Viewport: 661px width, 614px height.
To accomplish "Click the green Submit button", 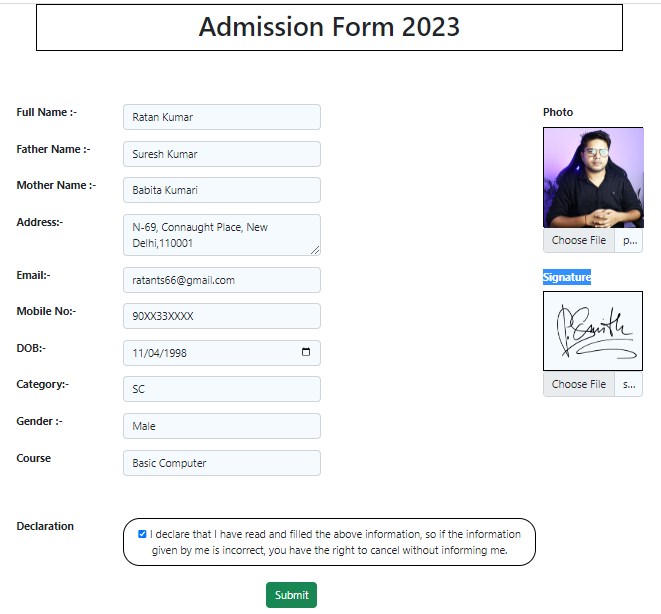I will point(291,595).
